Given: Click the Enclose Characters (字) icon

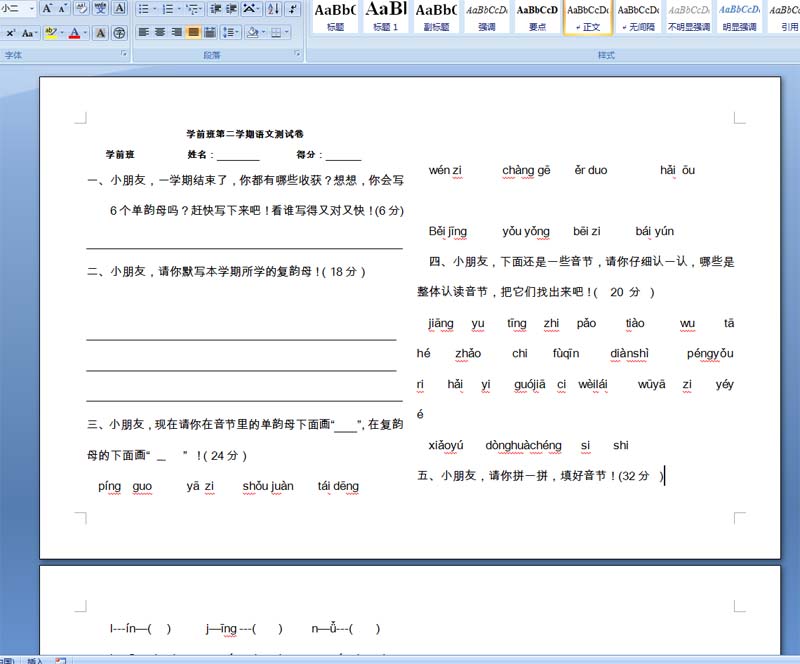Looking at the screenshot, I should coord(119,33).
